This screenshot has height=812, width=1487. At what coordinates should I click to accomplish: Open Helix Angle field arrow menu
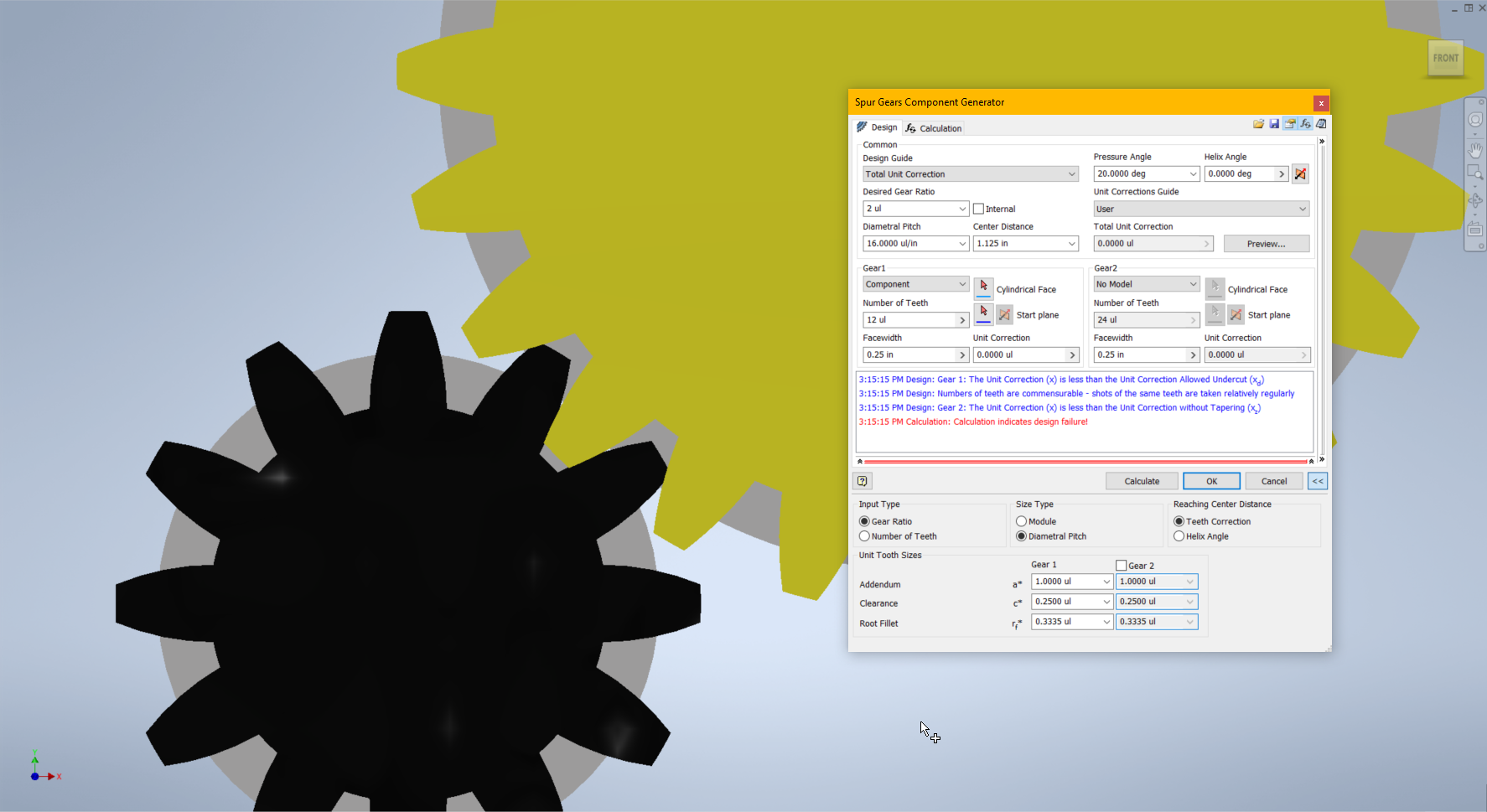click(x=1281, y=174)
